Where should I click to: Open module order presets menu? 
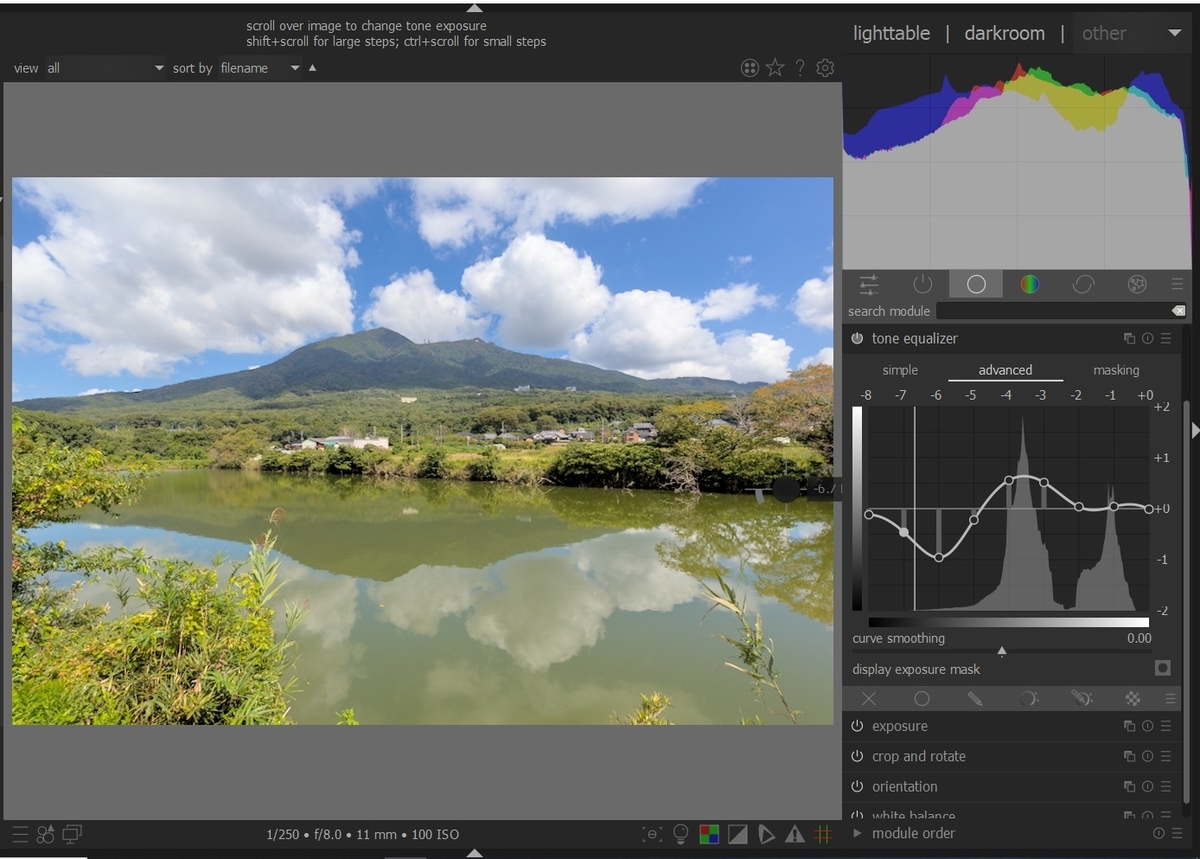tap(1177, 833)
